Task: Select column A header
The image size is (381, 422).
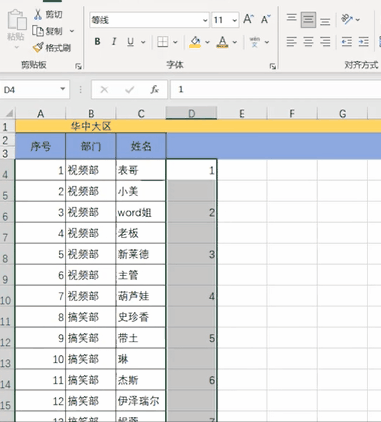Action: (40, 114)
